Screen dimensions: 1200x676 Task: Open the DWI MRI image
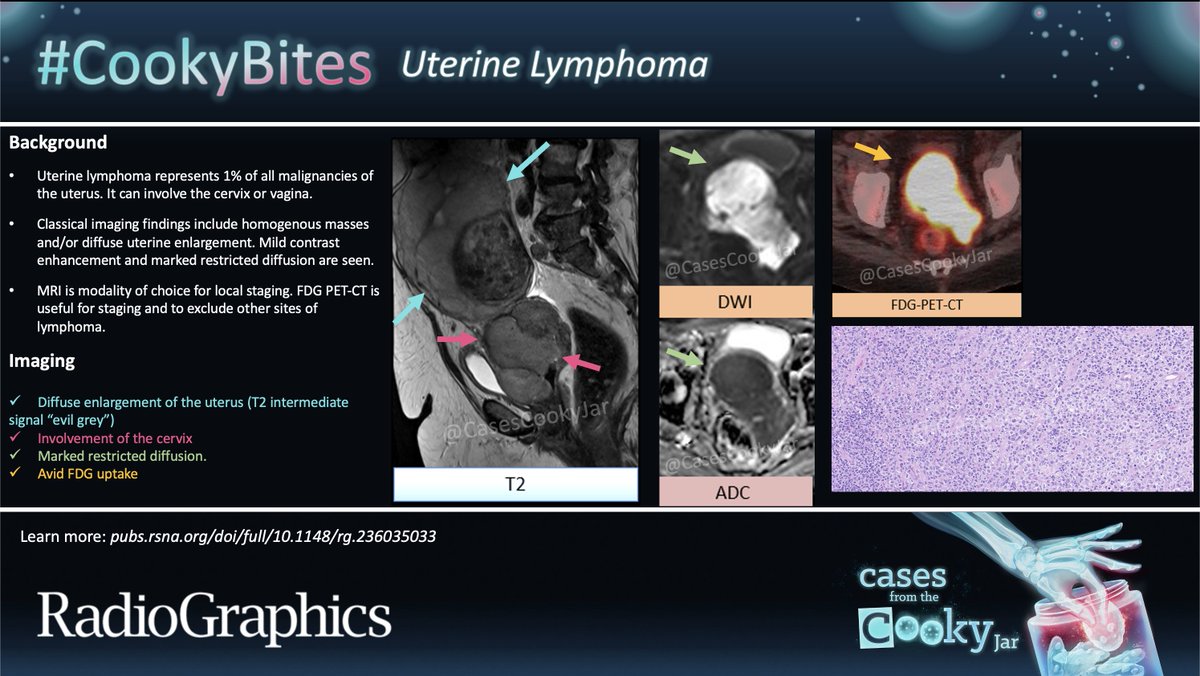click(736, 208)
